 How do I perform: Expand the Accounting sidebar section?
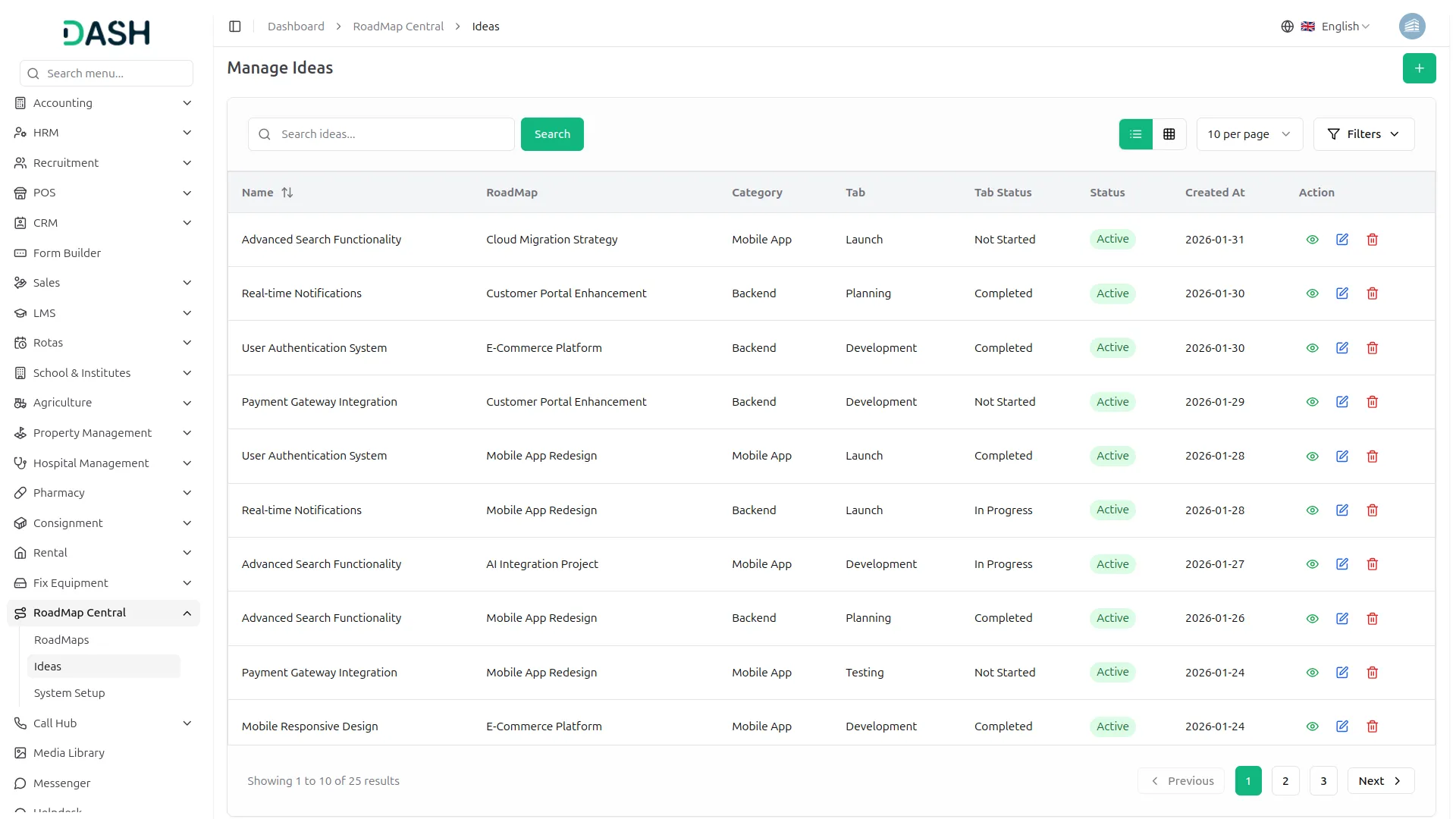(x=103, y=102)
